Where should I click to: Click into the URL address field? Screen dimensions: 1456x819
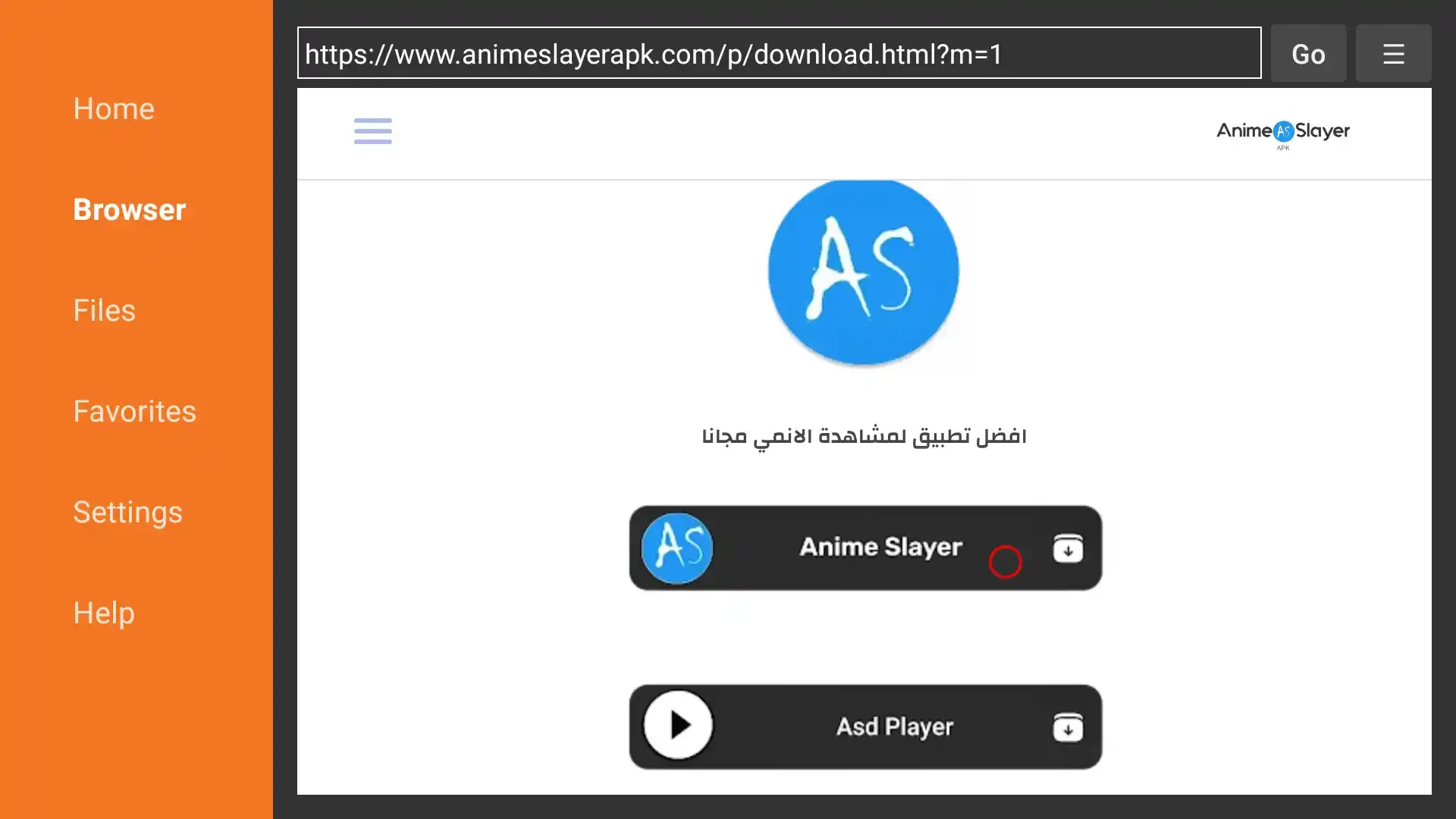point(779,53)
